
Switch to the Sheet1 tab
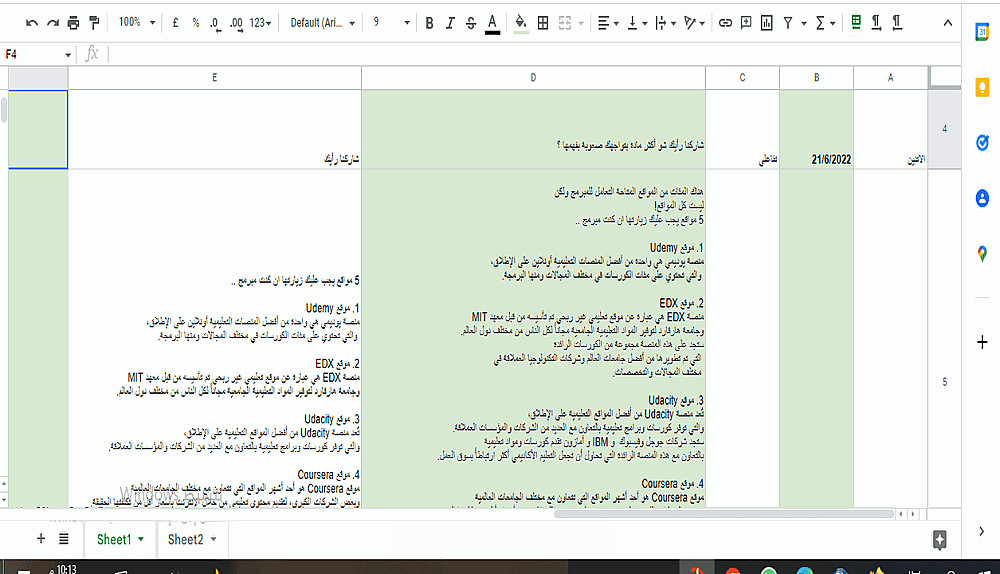(114, 540)
